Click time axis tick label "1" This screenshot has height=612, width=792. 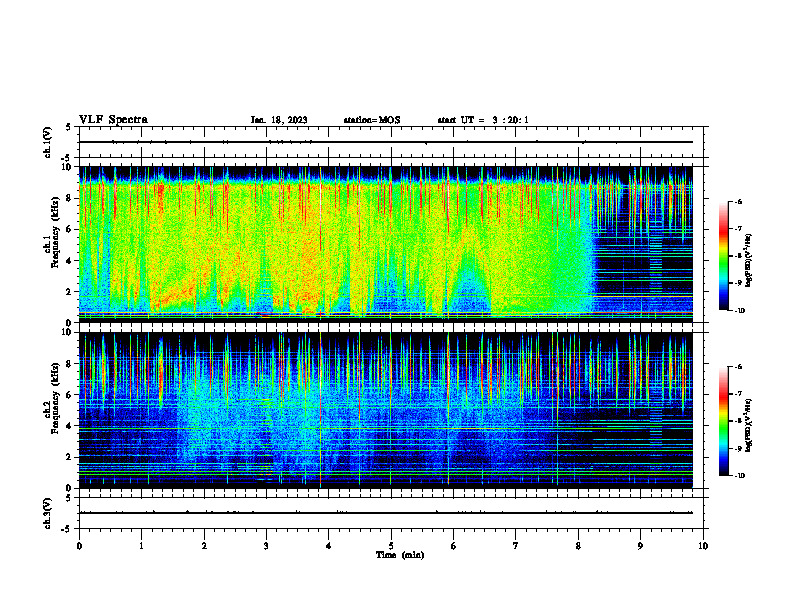(141, 546)
